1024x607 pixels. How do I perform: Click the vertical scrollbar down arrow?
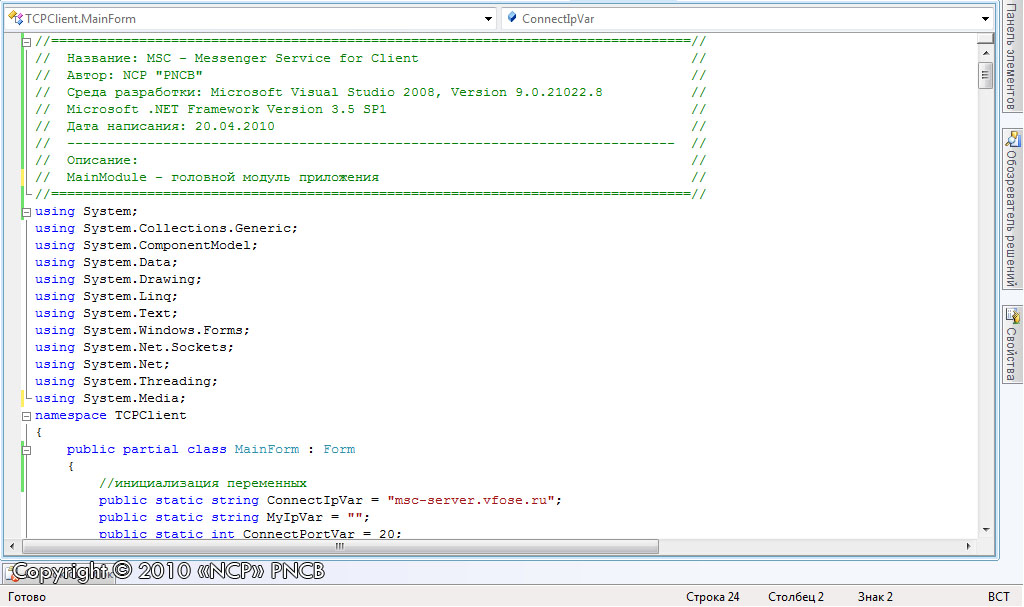[x=986, y=529]
